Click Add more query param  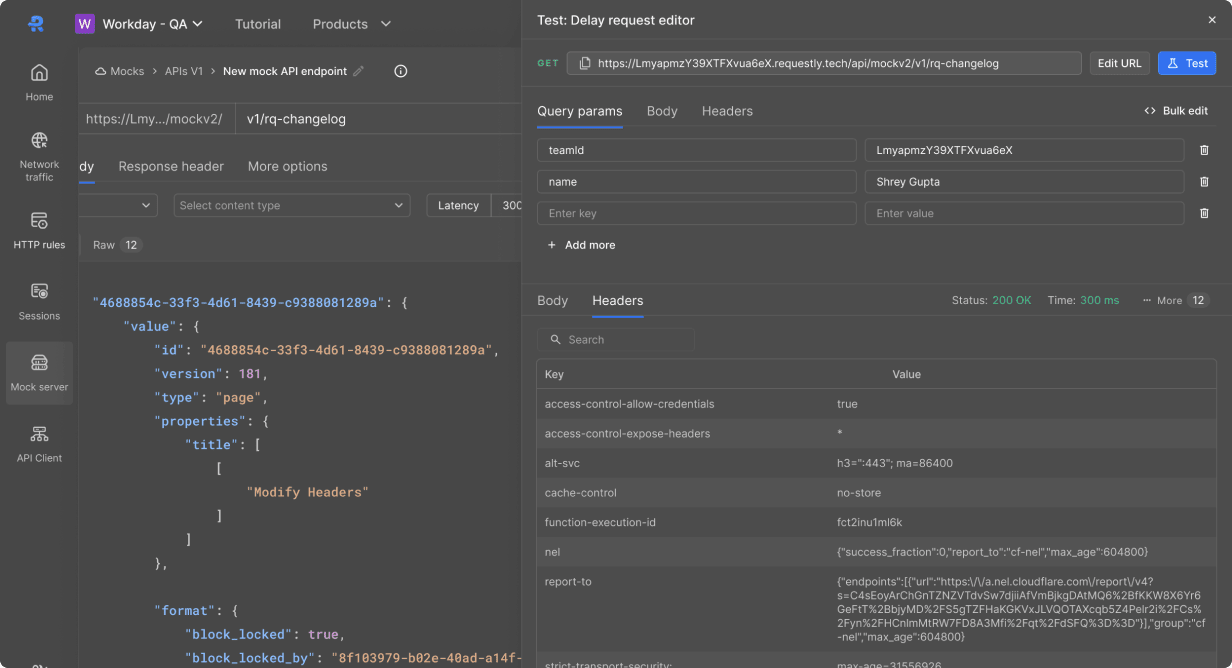coord(581,245)
